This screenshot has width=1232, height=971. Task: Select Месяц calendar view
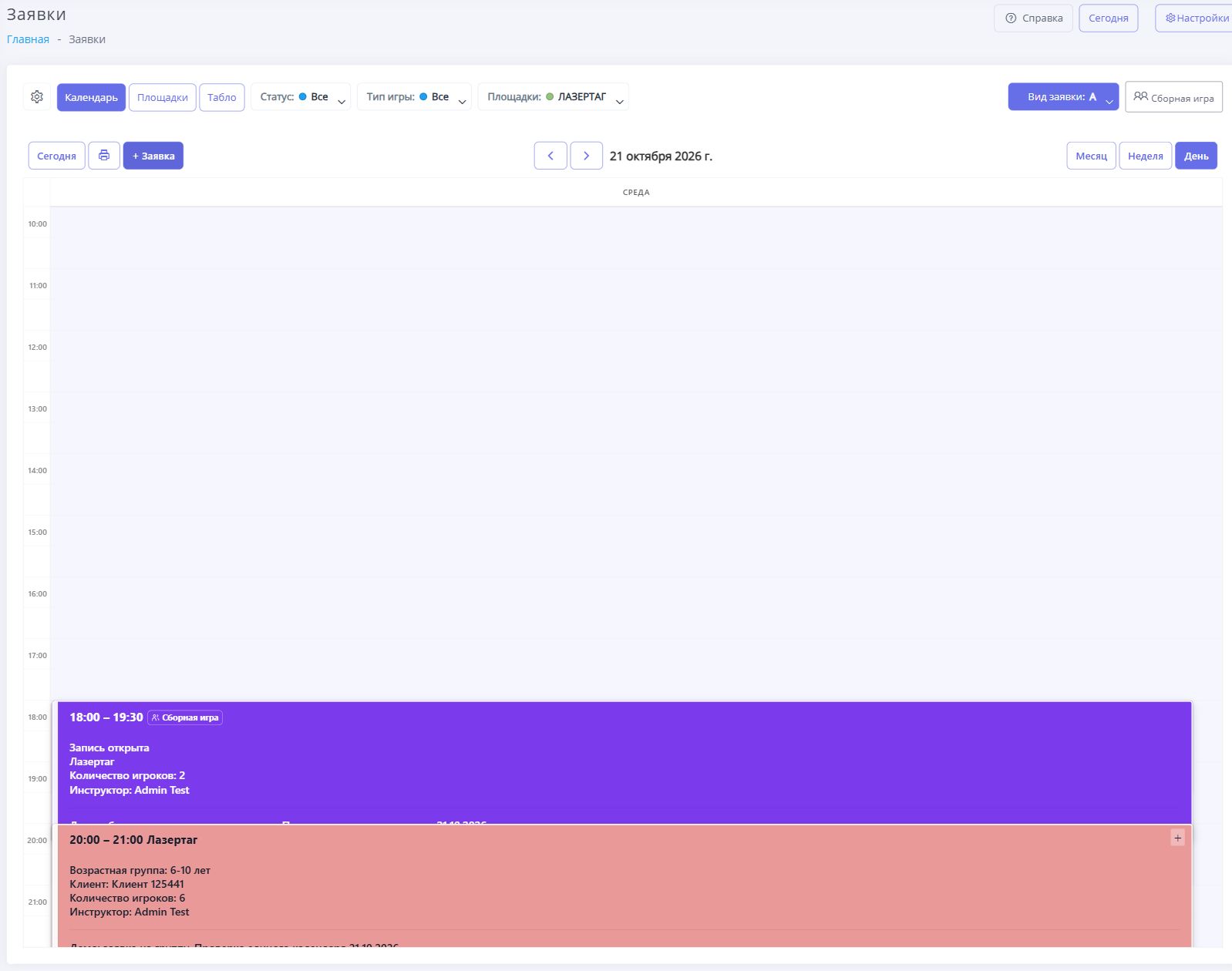click(x=1091, y=156)
